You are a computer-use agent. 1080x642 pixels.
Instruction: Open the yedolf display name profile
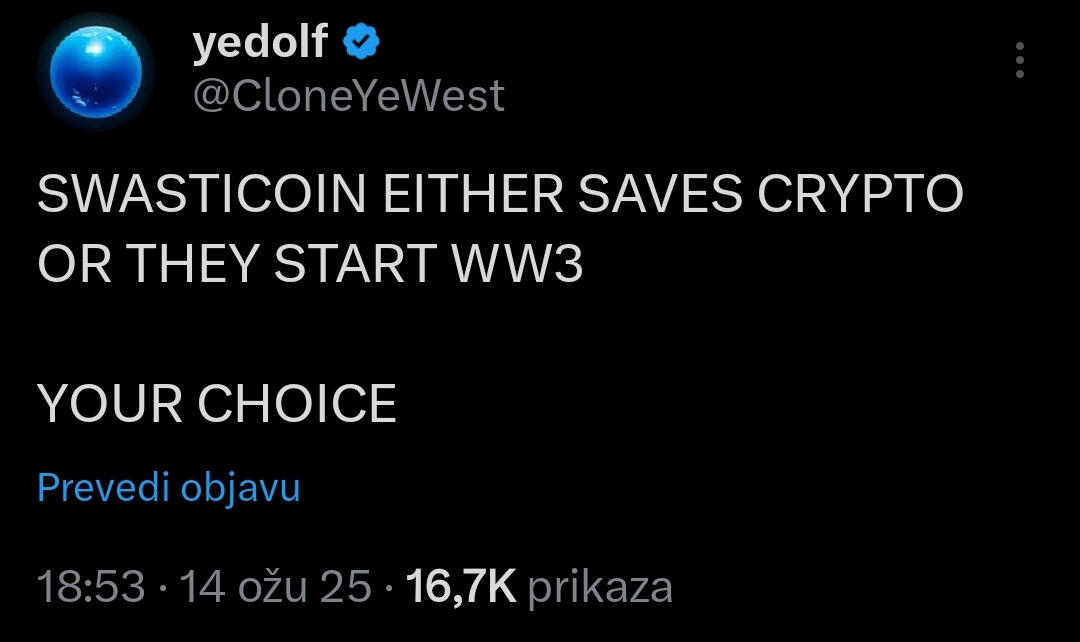pyautogui.click(x=259, y=43)
